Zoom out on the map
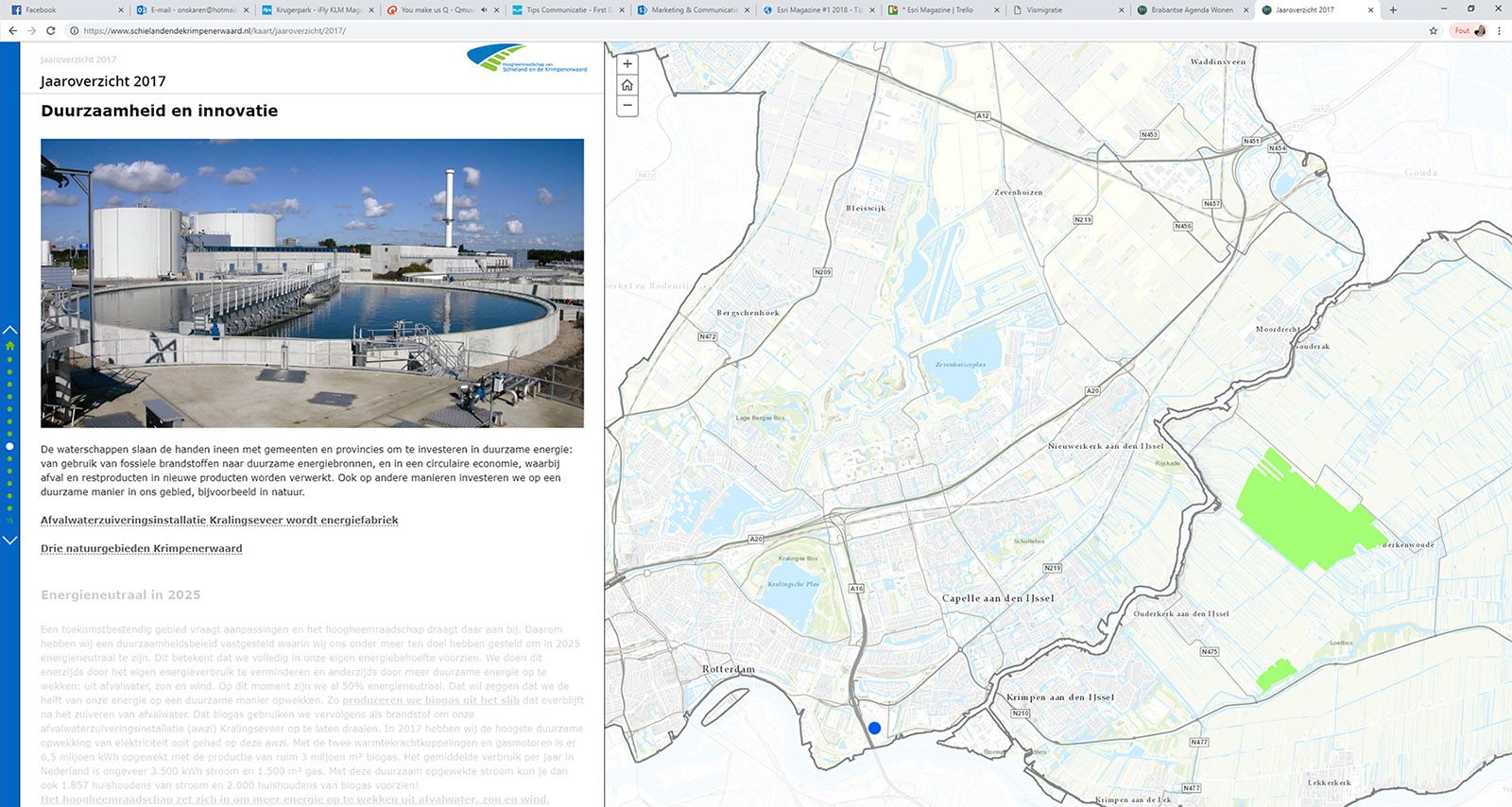 pyautogui.click(x=627, y=106)
